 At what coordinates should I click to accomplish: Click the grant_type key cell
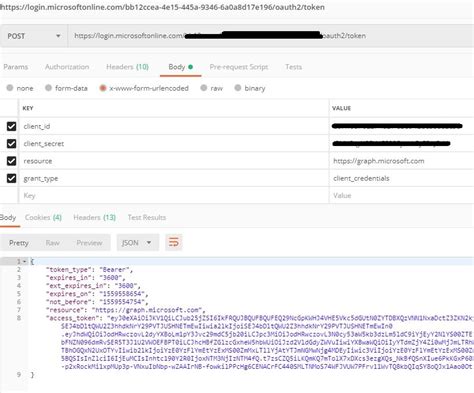[174, 178]
